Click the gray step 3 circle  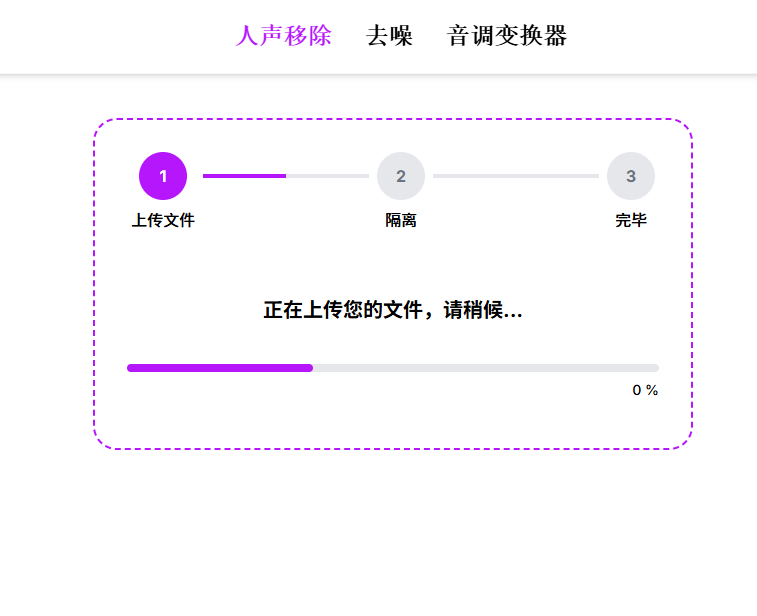click(631, 176)
